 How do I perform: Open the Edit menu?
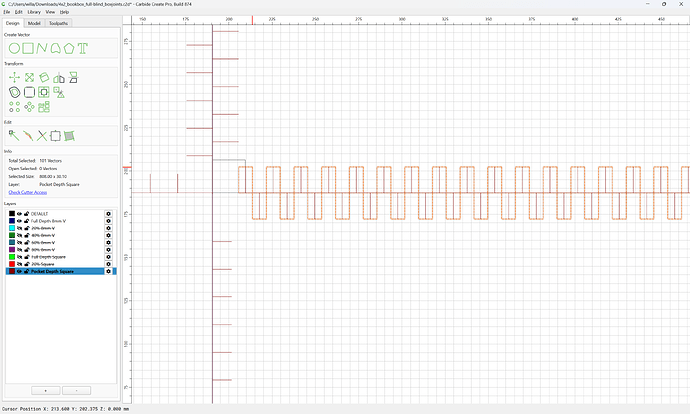(18, 12)
